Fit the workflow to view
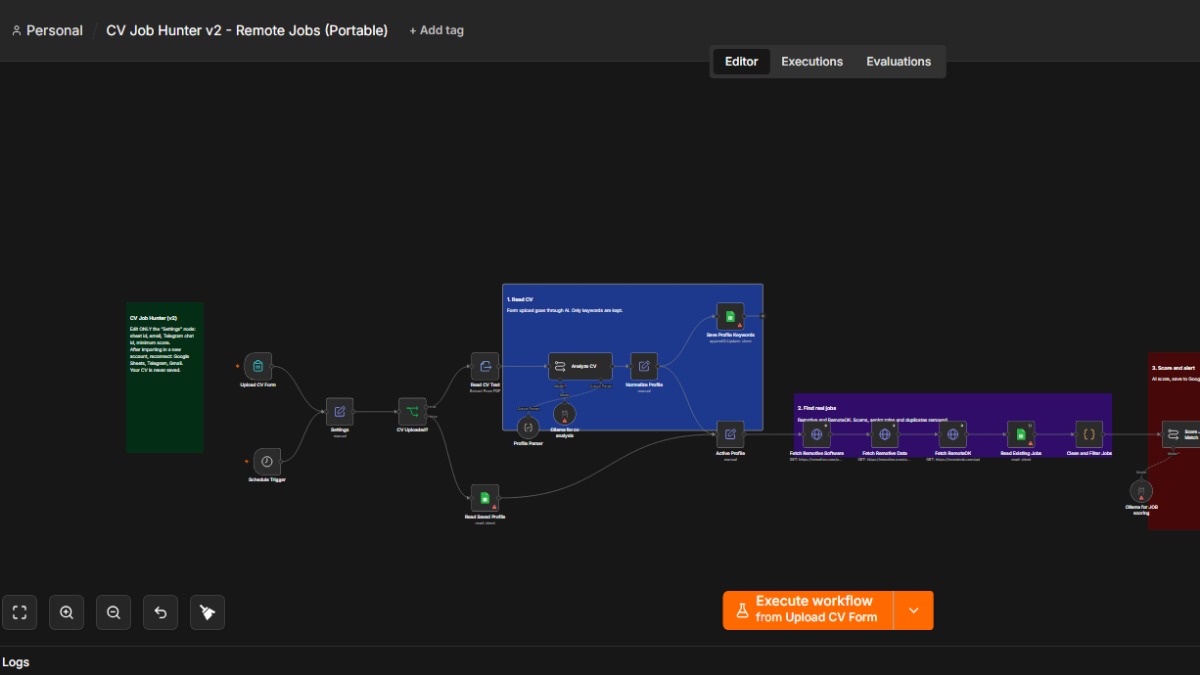 (x=20, y=612)
